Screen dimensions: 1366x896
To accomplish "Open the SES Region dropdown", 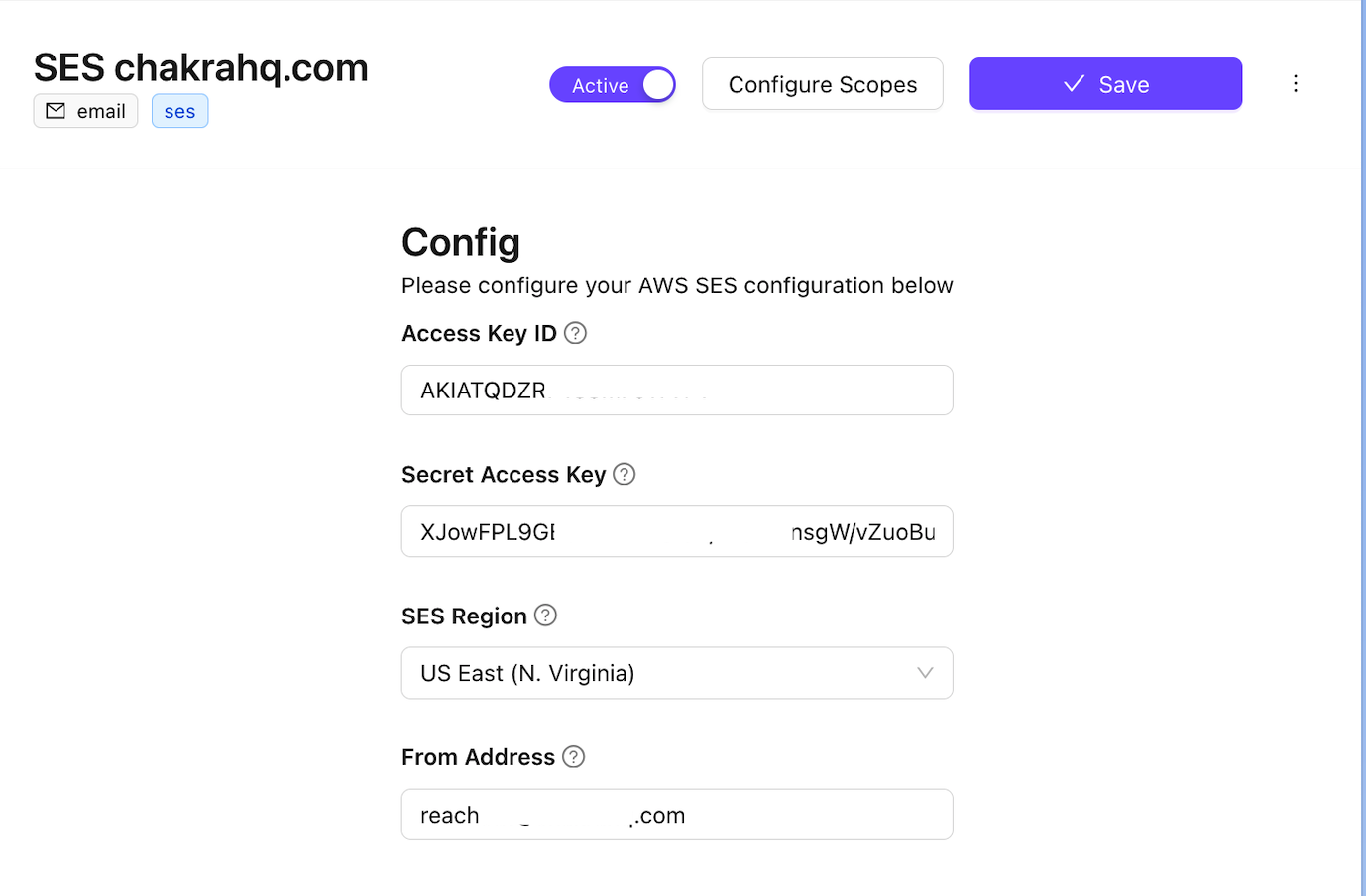I will [x=676, y=673].
